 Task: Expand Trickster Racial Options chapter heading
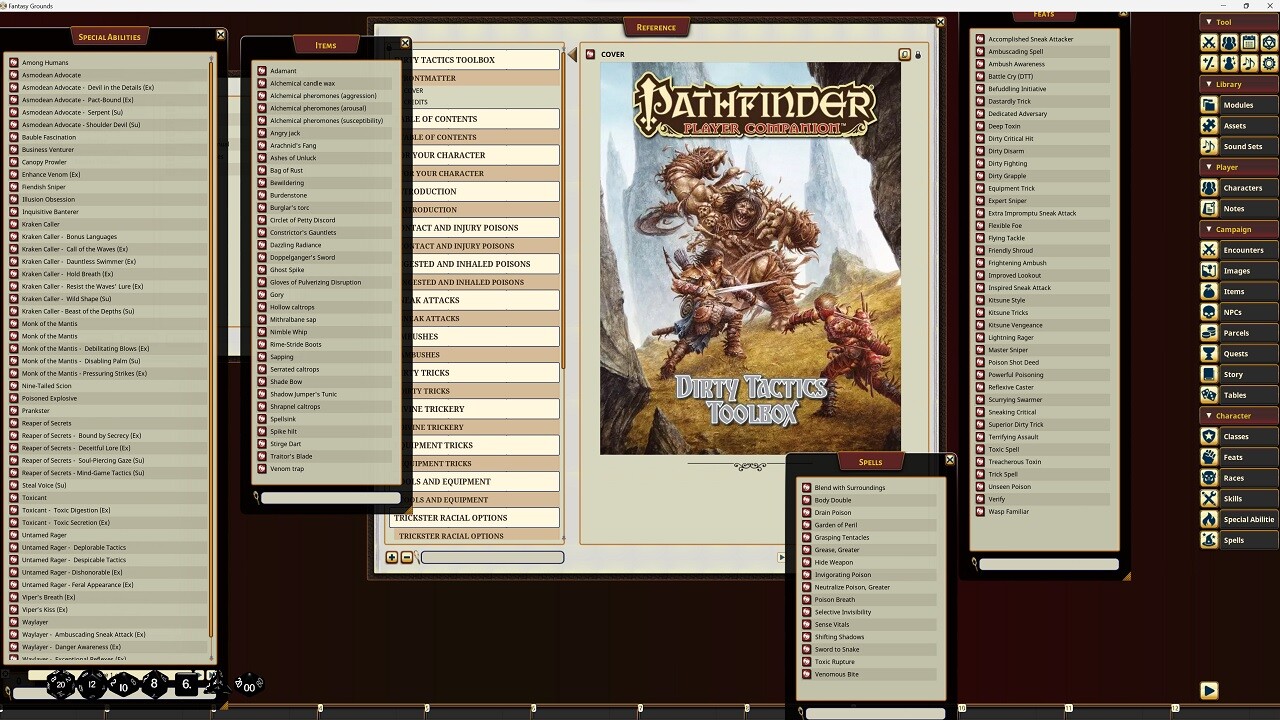474,518
